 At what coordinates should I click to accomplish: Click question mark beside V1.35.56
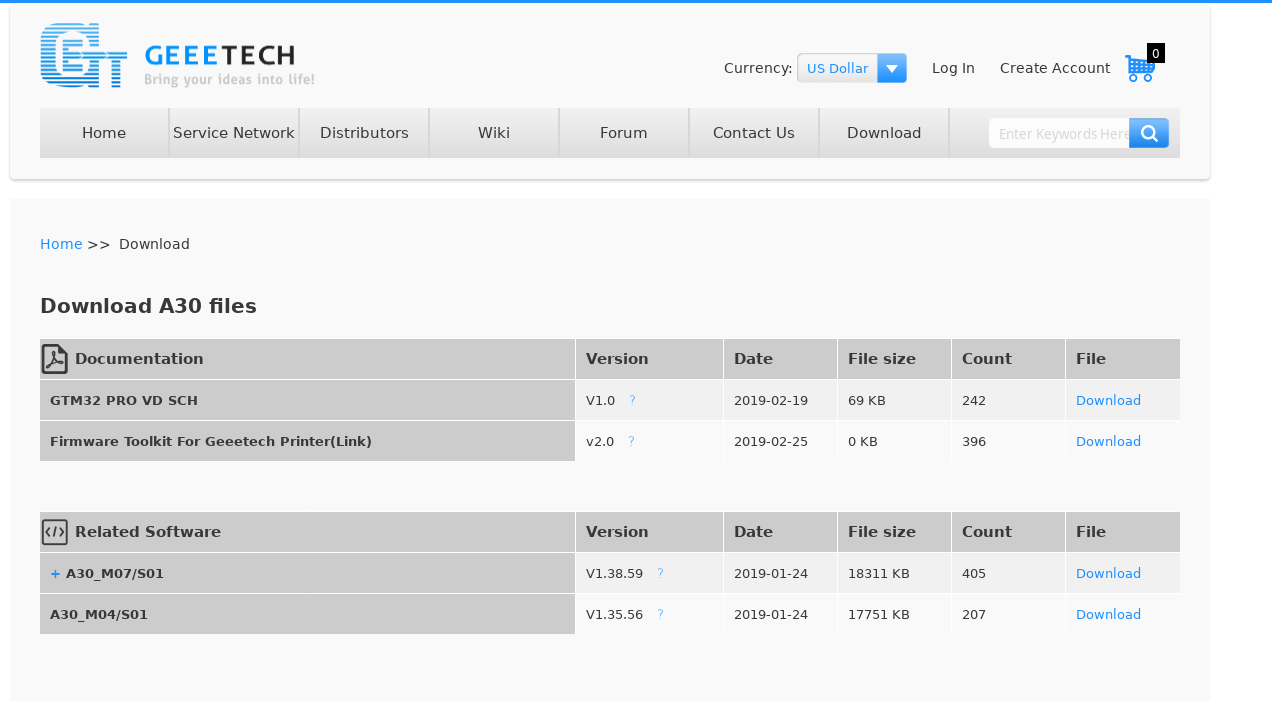(660, 614)
